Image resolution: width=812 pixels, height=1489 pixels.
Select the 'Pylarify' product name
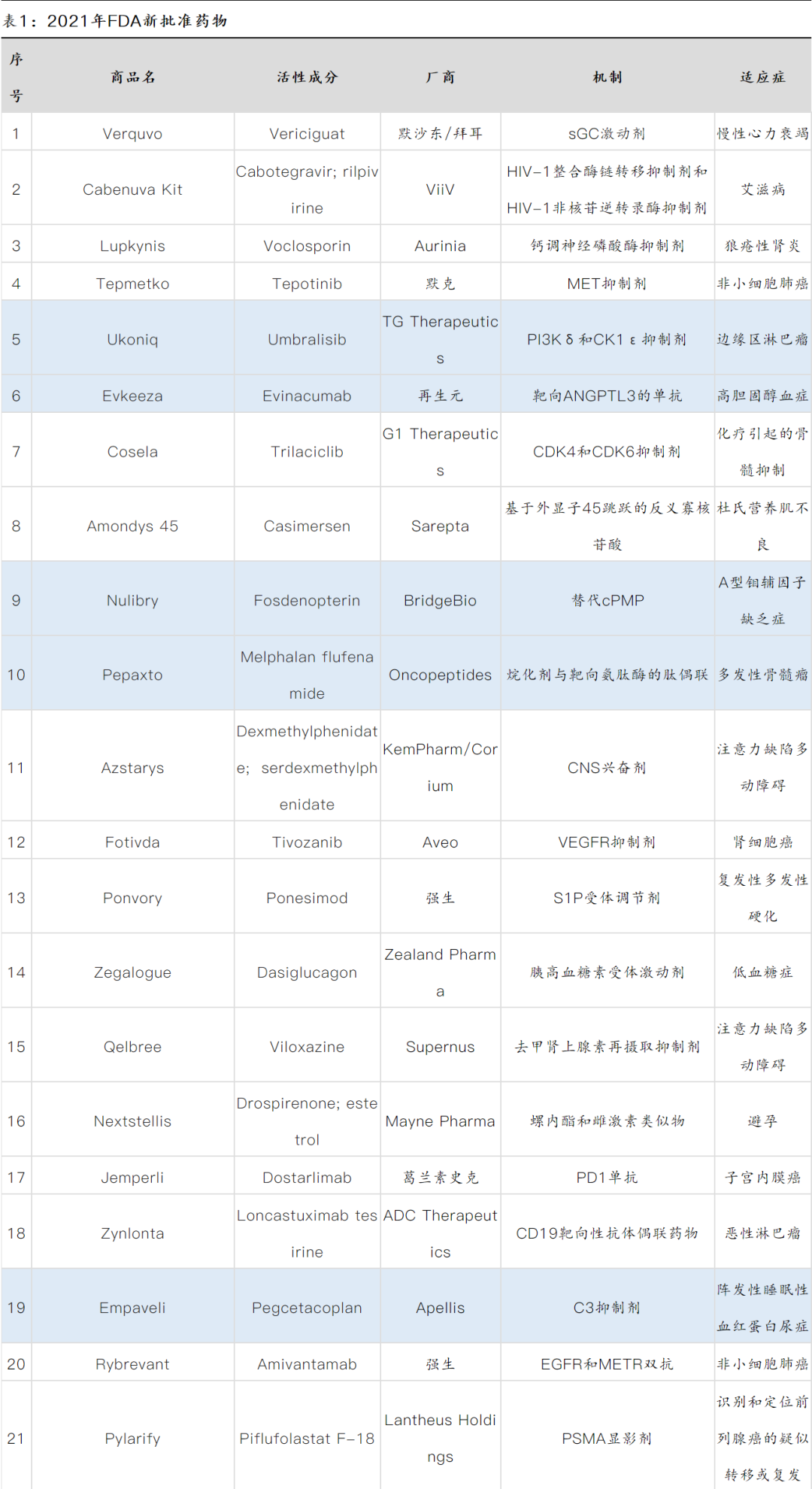coord(132,1439)
